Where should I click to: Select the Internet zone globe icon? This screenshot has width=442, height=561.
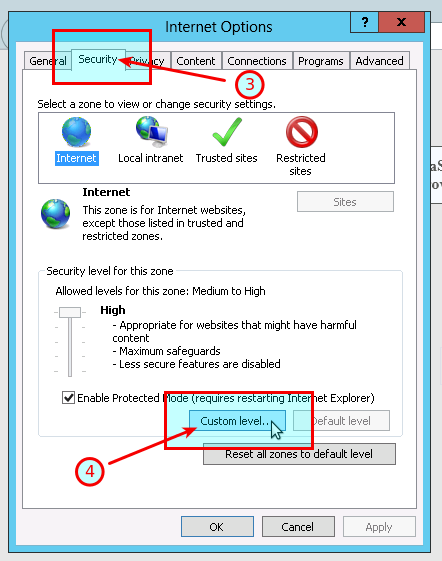point(76,132)
